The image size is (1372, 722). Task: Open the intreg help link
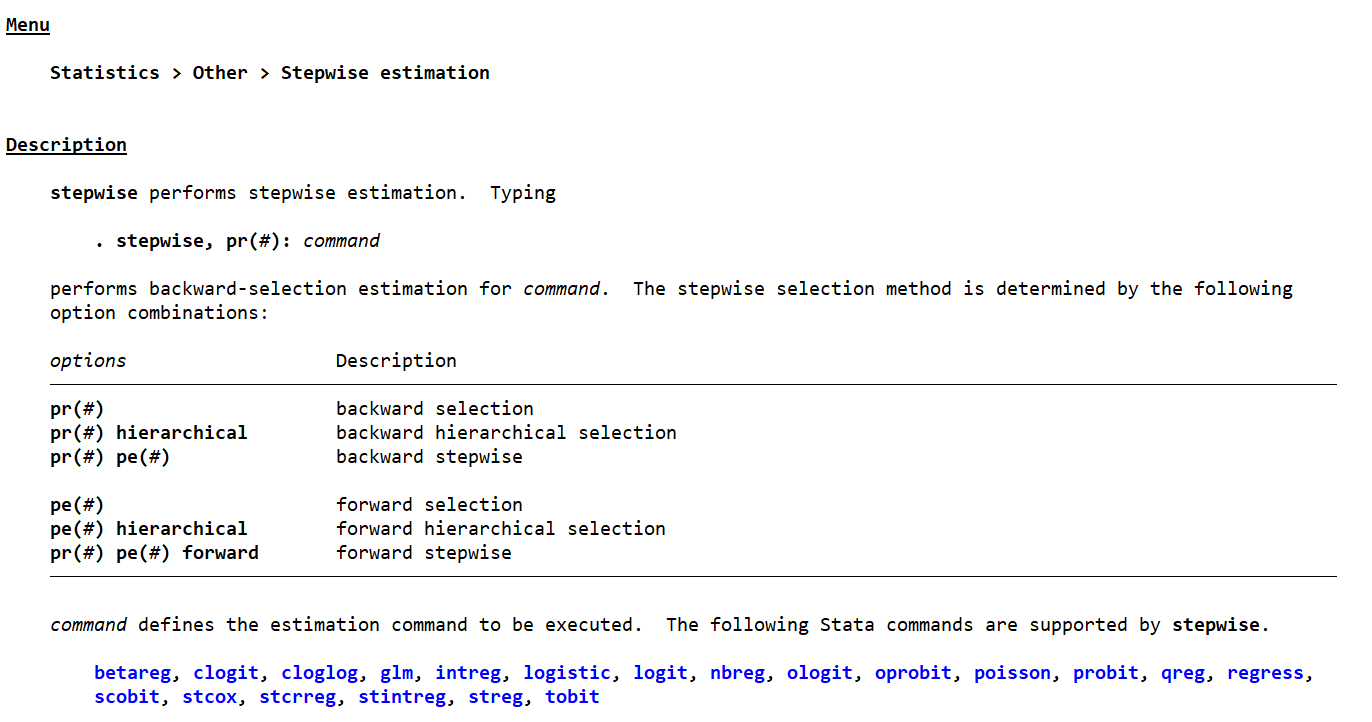(468, 673)
